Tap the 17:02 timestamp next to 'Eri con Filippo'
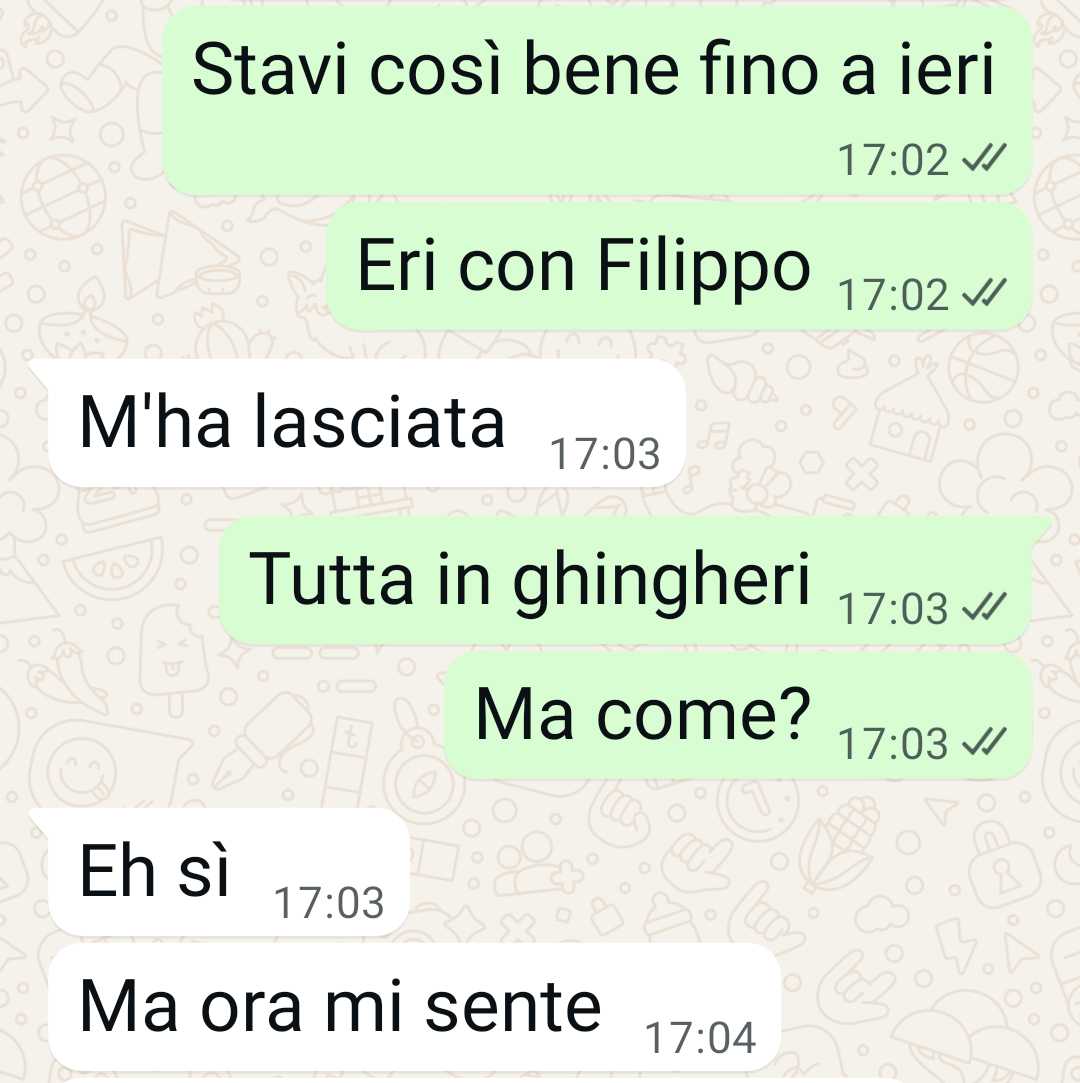Screen dimensions: 1080x1083 pyautogui.click(x=894, y=295)
